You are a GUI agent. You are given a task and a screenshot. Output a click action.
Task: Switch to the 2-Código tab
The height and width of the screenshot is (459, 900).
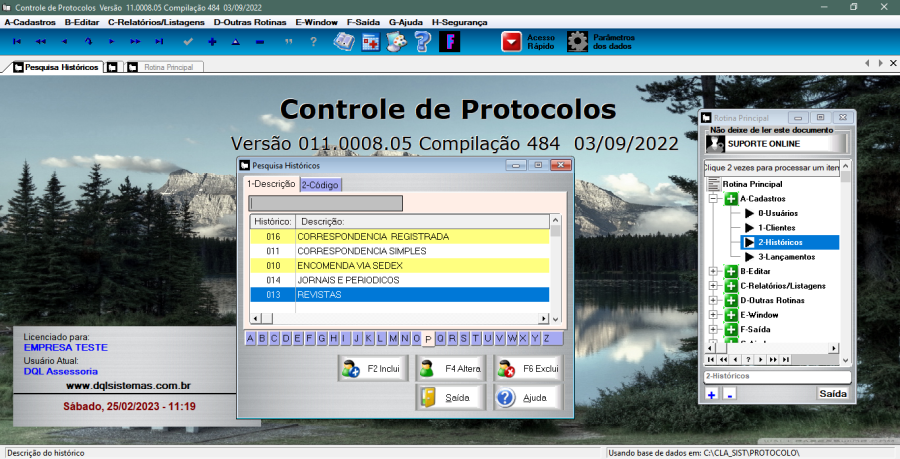click(321, 184)
